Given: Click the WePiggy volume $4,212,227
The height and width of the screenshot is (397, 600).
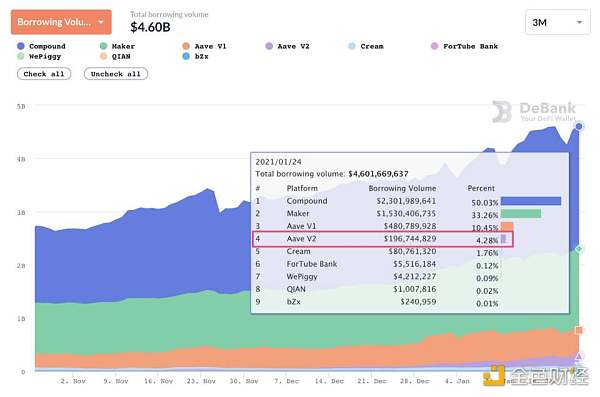Looking at the screenshot, I should point(414,276).
